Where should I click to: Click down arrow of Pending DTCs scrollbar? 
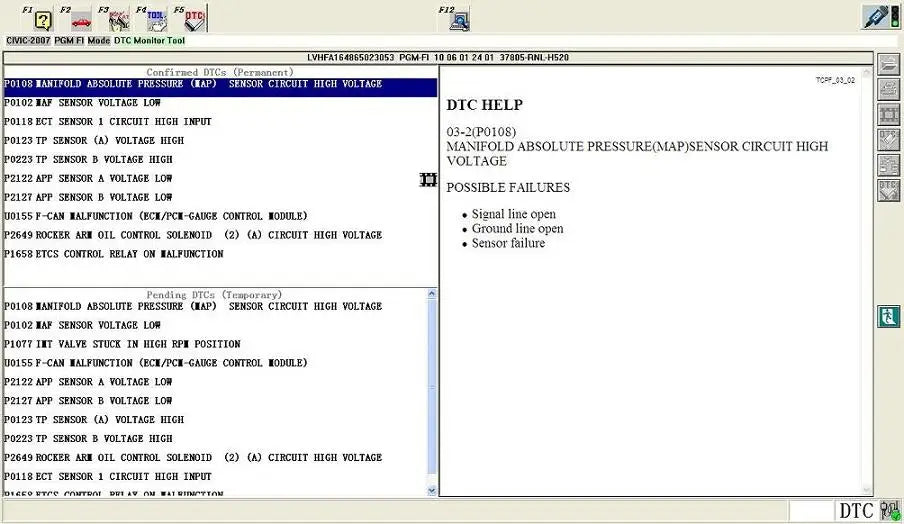coord(431,490)
